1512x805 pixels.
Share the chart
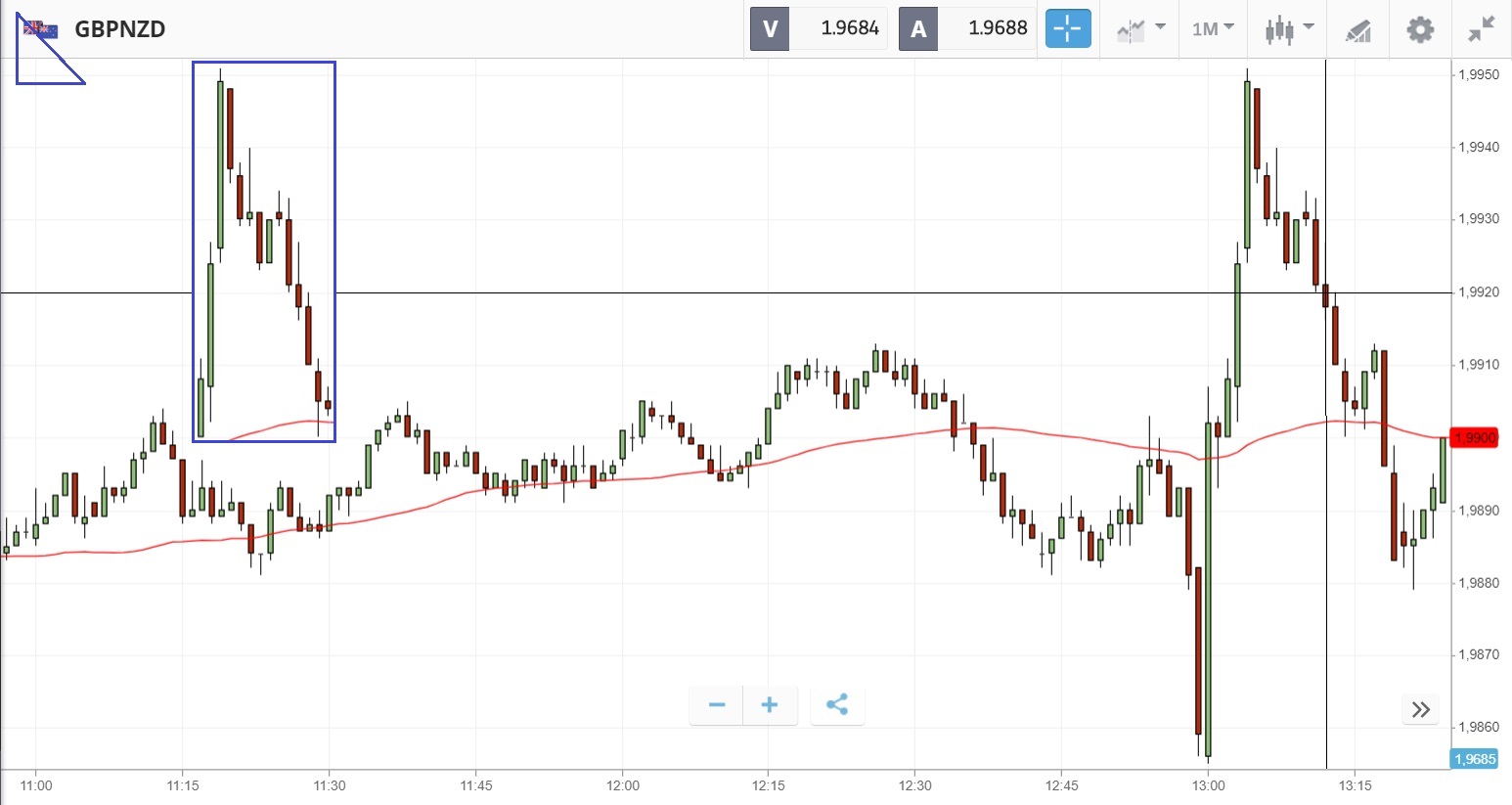pyautogui.click(x=837, y=705)
